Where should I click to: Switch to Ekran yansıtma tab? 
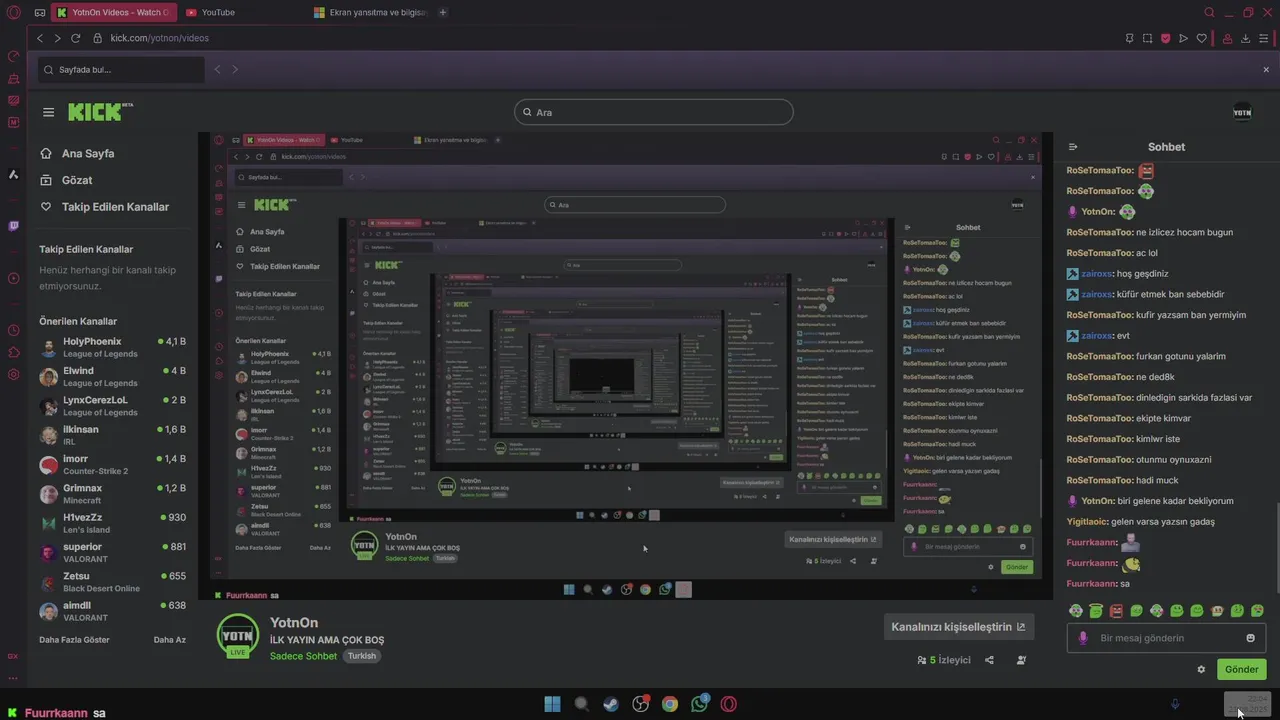(x=371, y=12)
